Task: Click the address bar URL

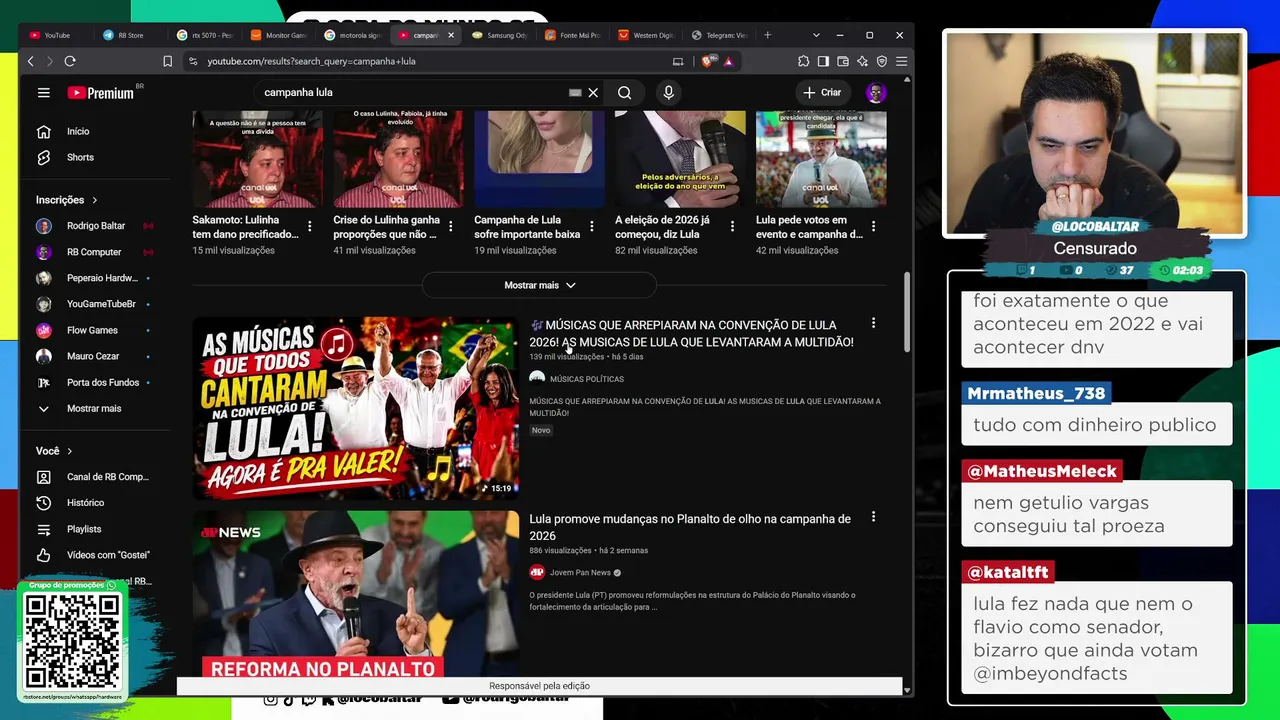Action: pos(311,61)
